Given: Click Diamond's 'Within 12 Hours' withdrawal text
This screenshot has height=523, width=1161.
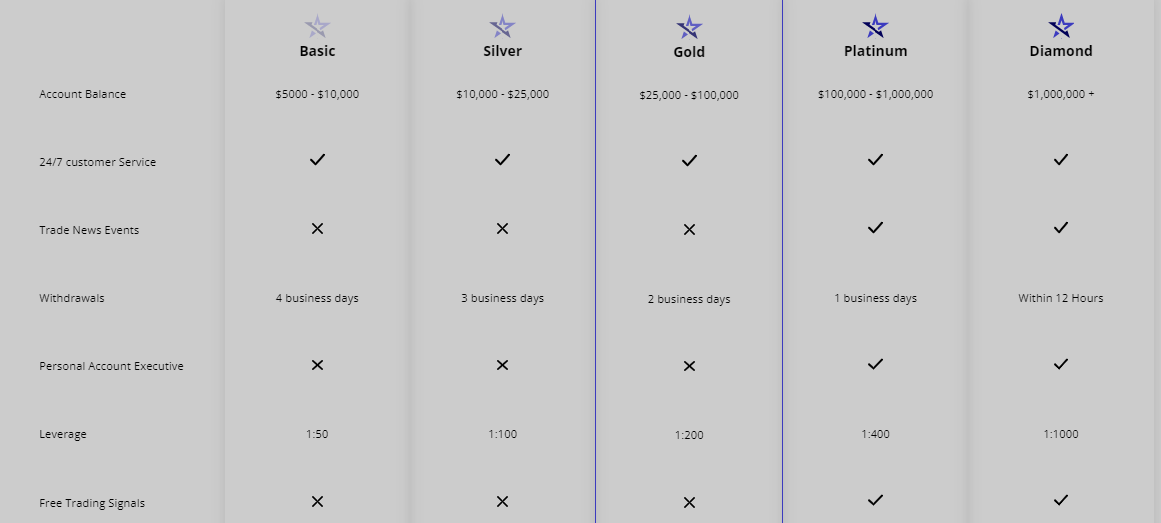Looking at the screenshot, I should [x=1060, y=299].
